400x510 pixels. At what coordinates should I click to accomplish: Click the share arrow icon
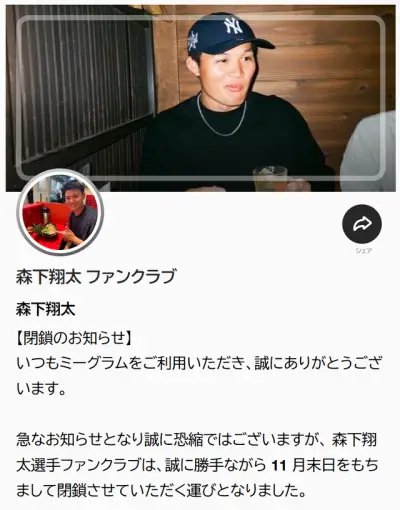(362, 224)
